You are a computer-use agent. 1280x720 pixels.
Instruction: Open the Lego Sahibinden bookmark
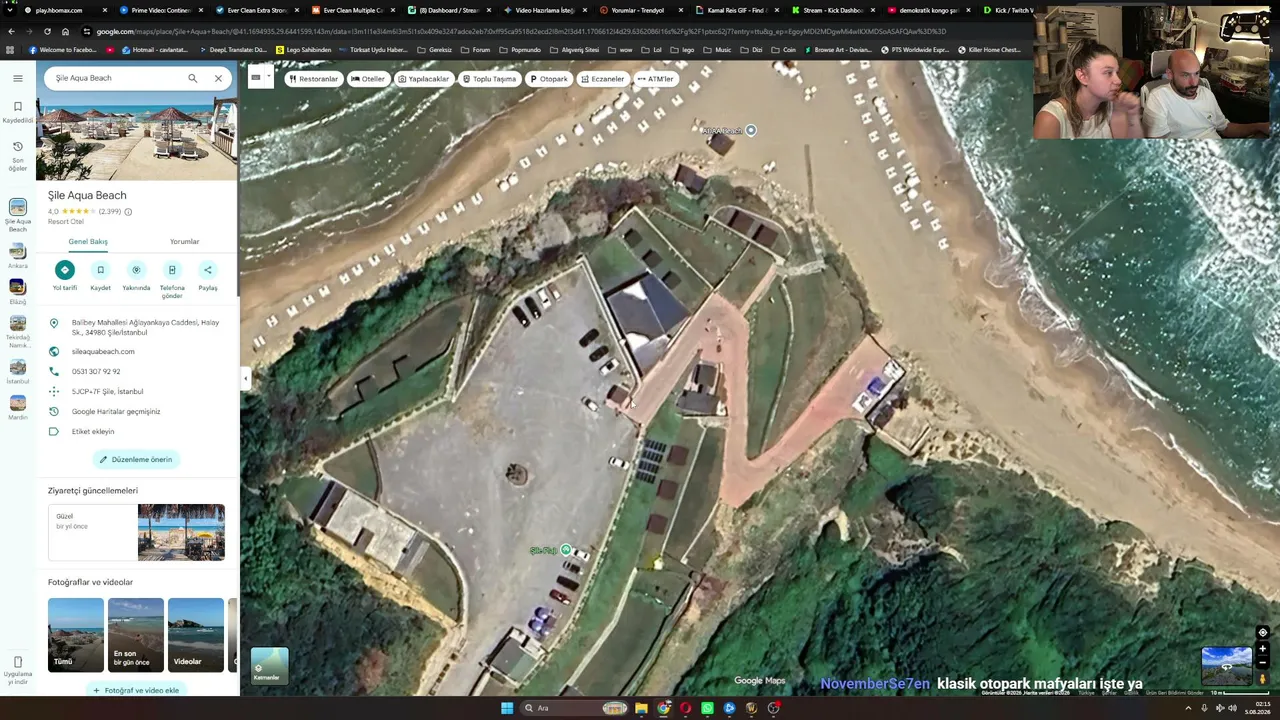pyautogui.click(x=303, y=50)
